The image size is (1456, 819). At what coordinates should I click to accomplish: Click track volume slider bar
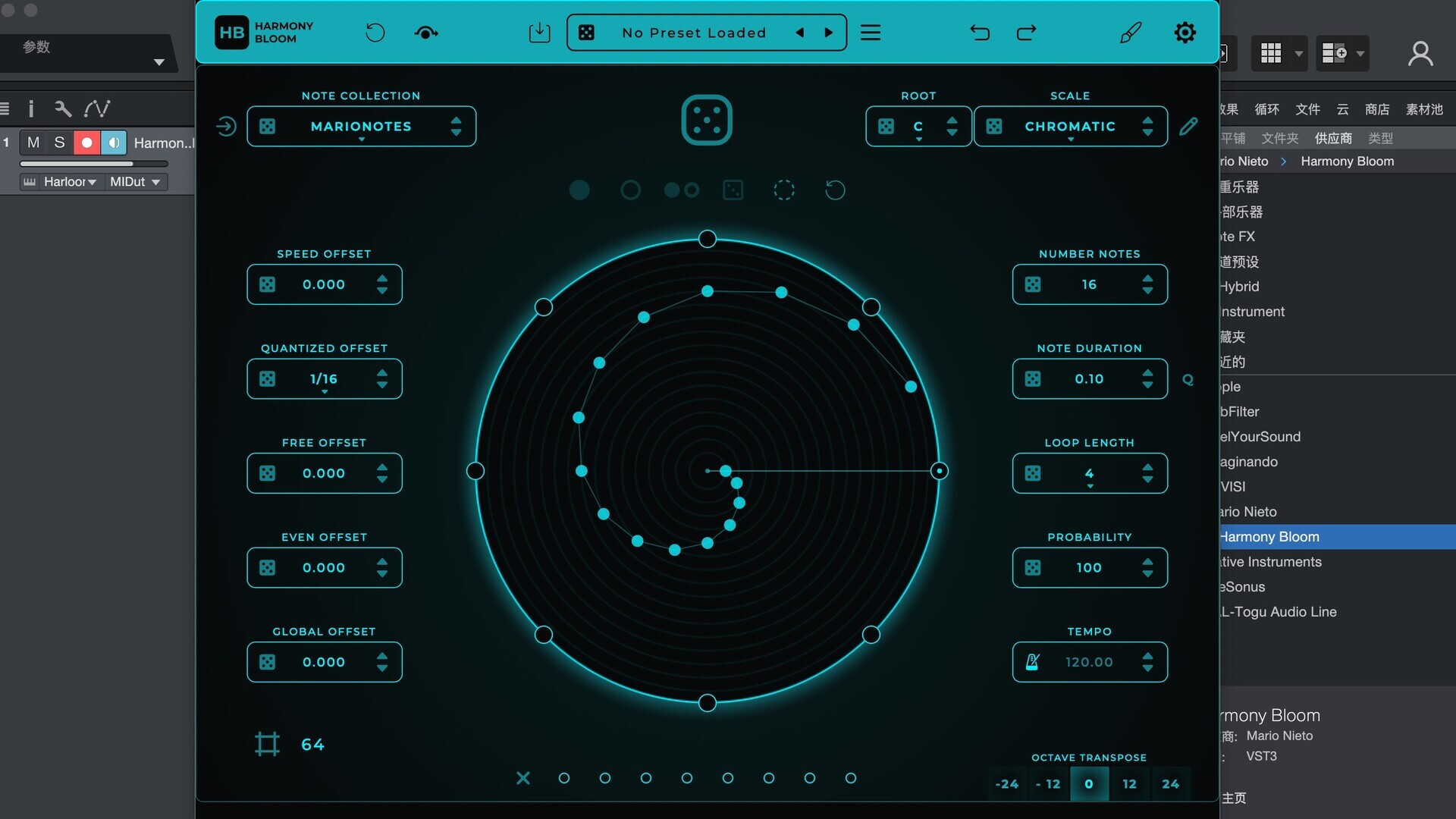coord(94,164)
